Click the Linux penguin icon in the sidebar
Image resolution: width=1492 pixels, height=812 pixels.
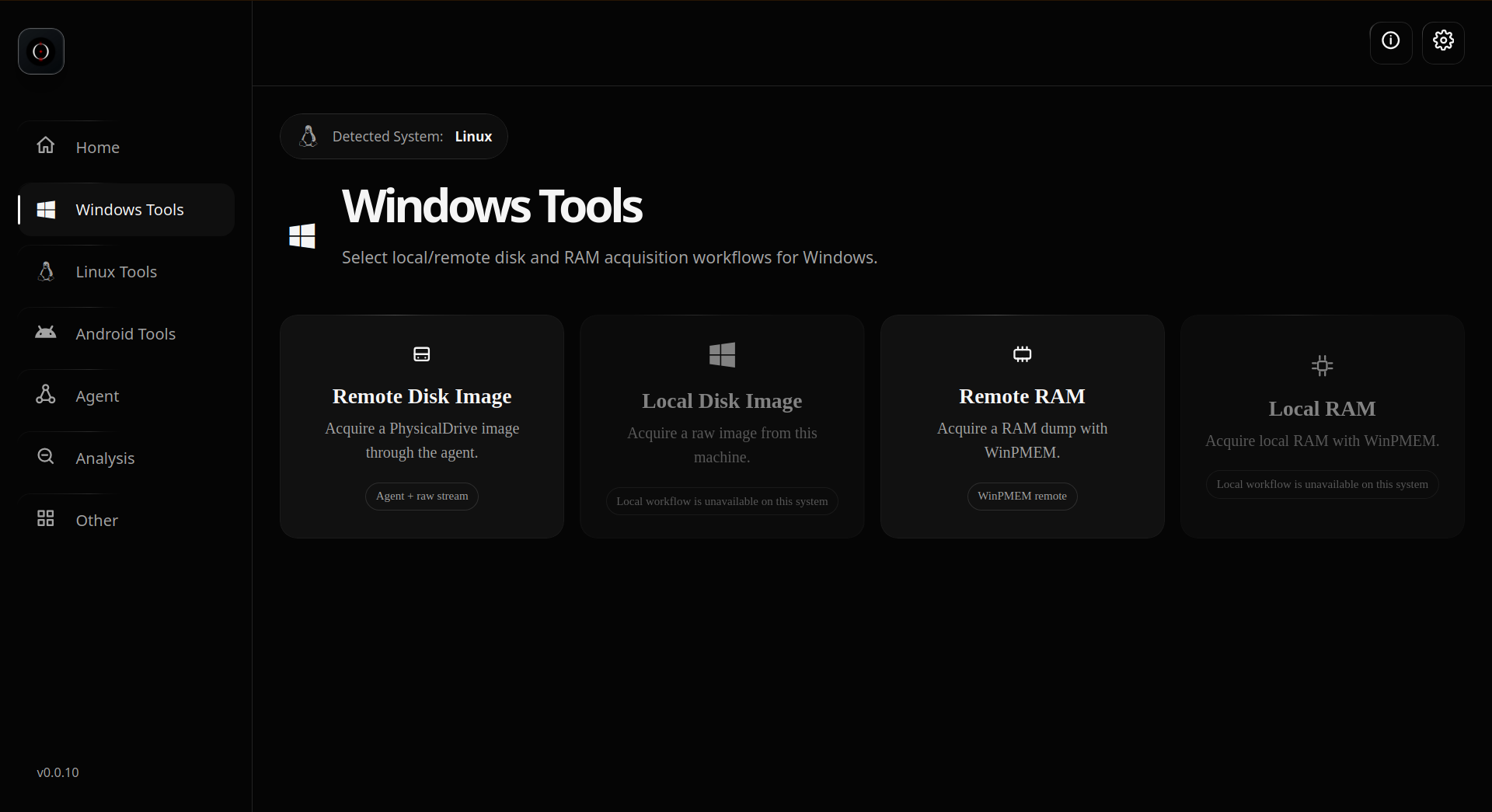tap(46, 271)
